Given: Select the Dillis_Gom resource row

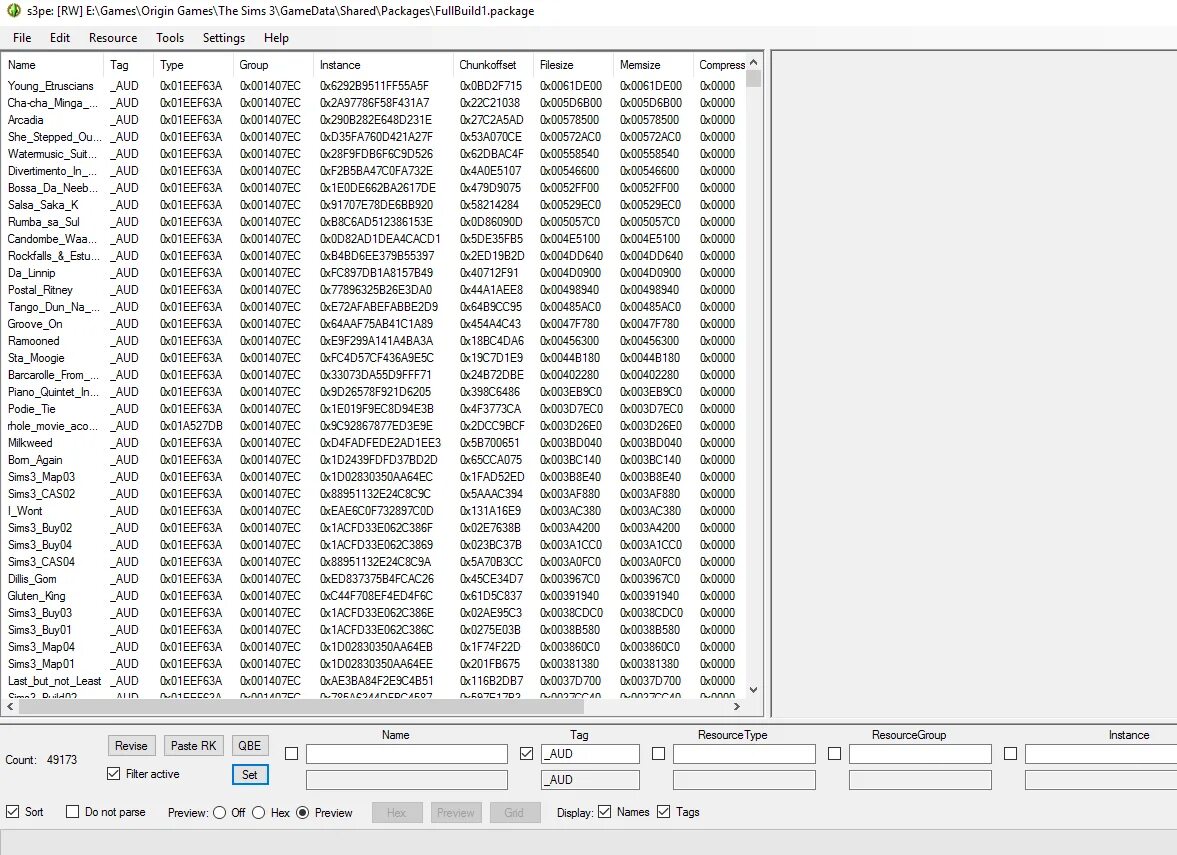Looking at the screenshot, I should pyautogui.click(x=374, y=579).
